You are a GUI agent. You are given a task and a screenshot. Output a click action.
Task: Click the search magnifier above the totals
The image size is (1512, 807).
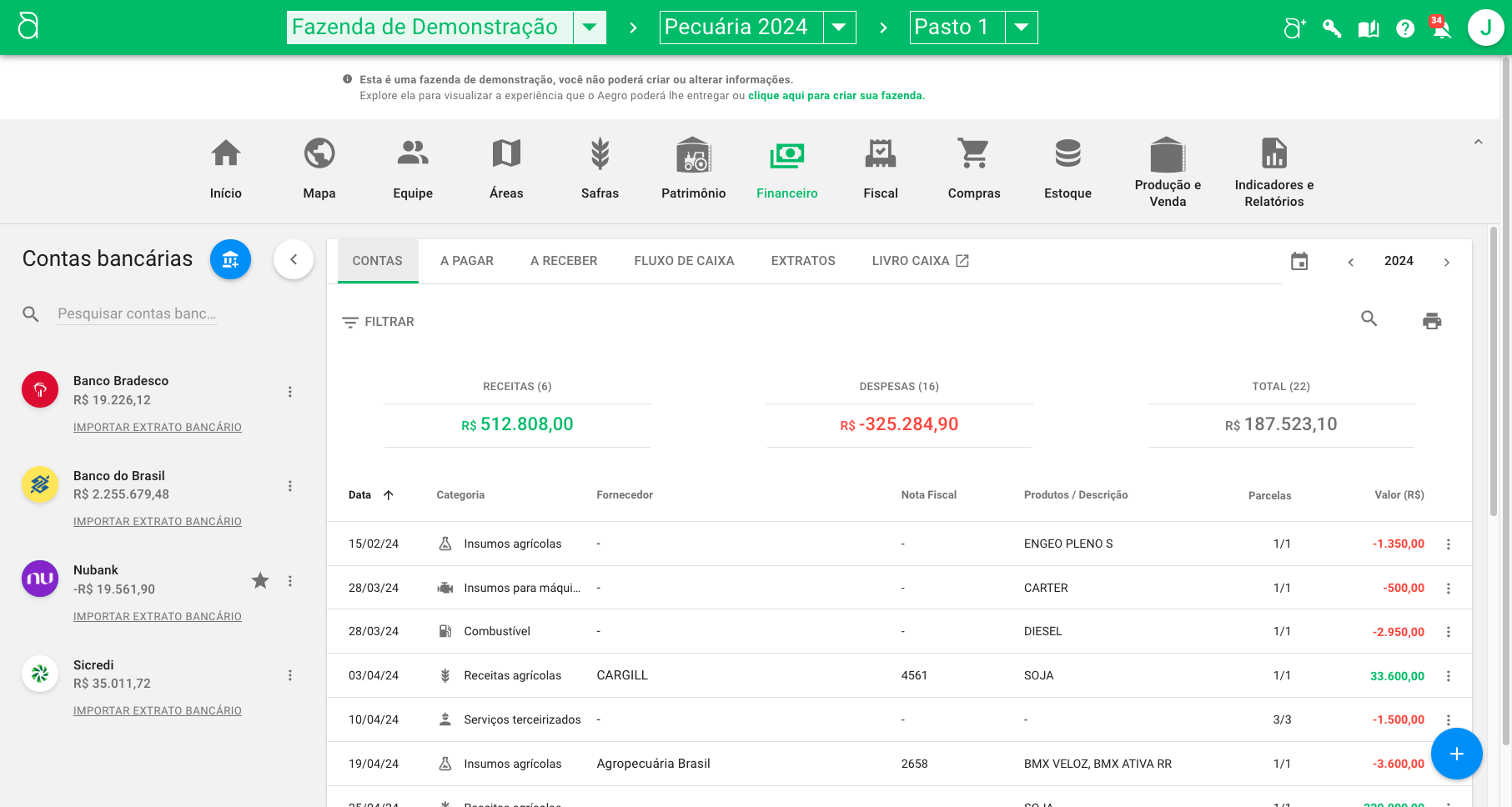point(1369,318)
